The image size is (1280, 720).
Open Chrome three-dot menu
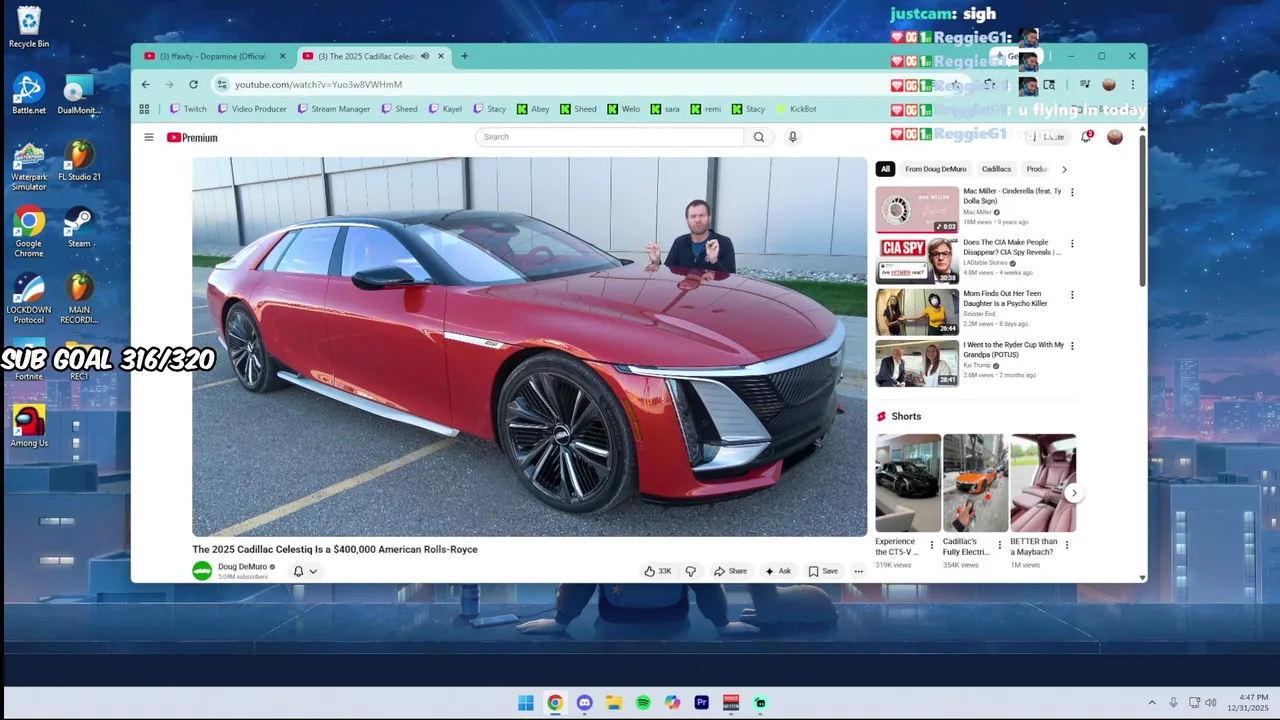(1133, 84)
